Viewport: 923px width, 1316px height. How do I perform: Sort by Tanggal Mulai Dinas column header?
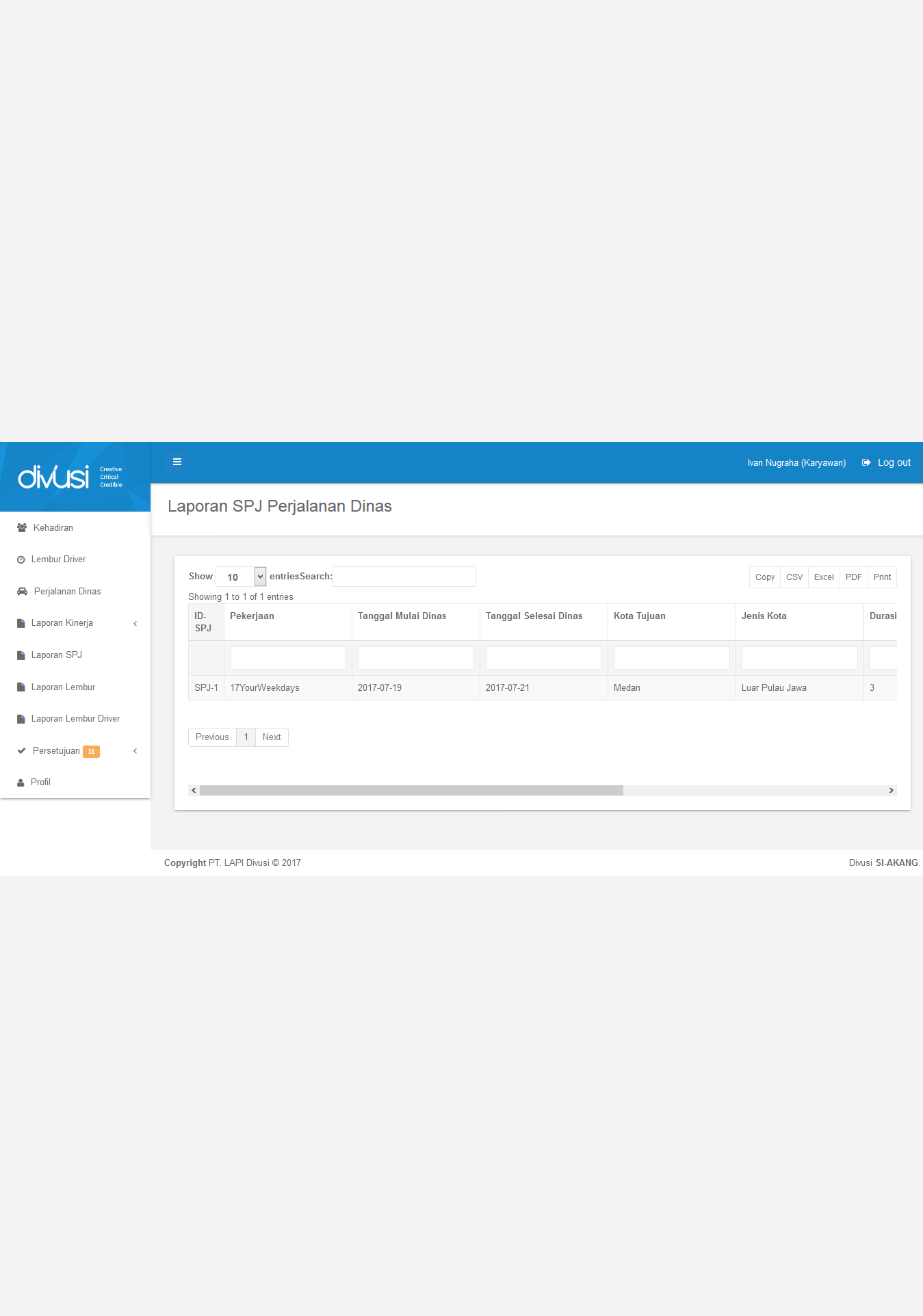pyautogui.click(x=402, y=616)
